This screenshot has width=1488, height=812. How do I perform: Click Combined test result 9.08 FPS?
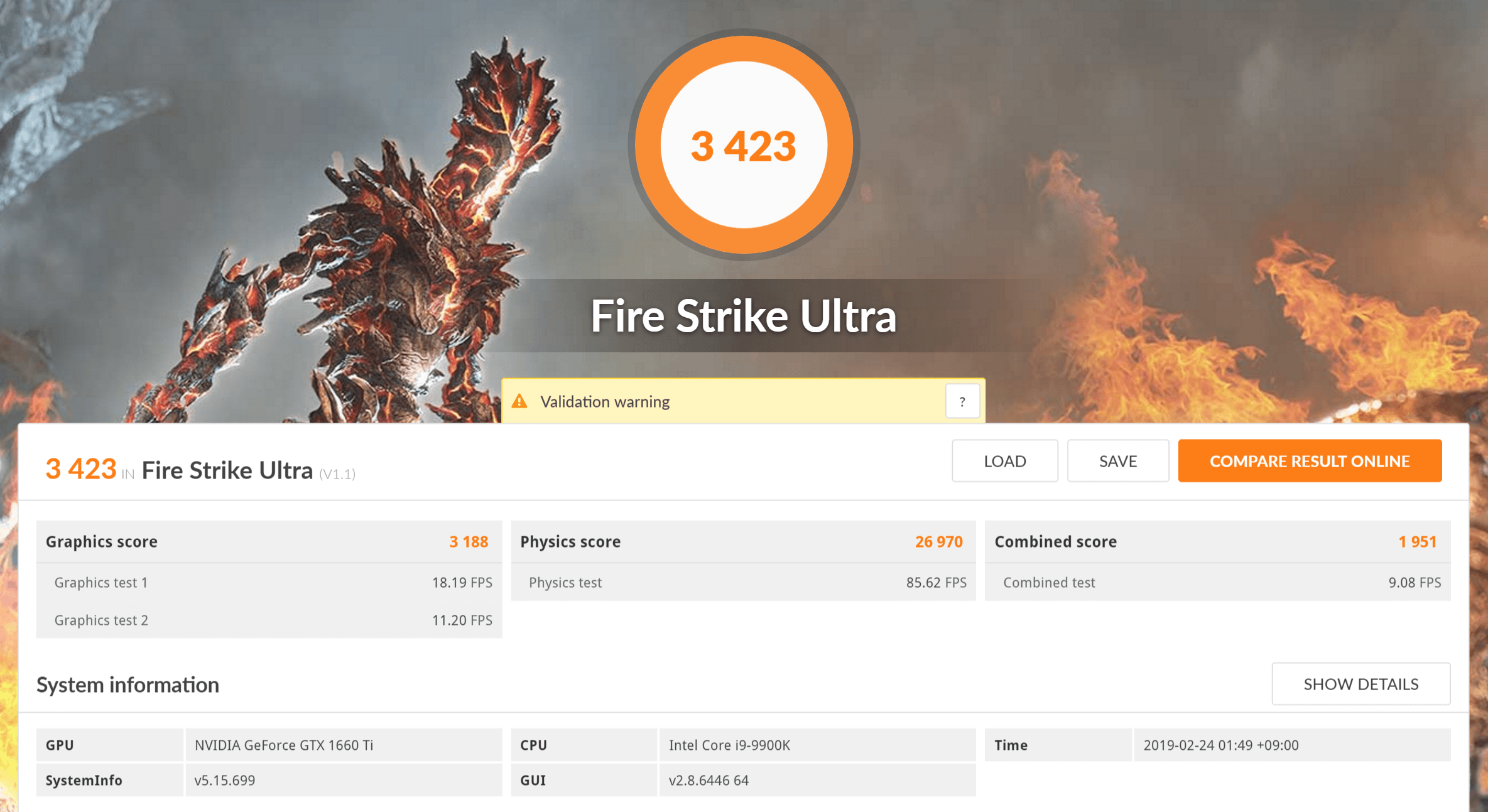(1415, 582)
